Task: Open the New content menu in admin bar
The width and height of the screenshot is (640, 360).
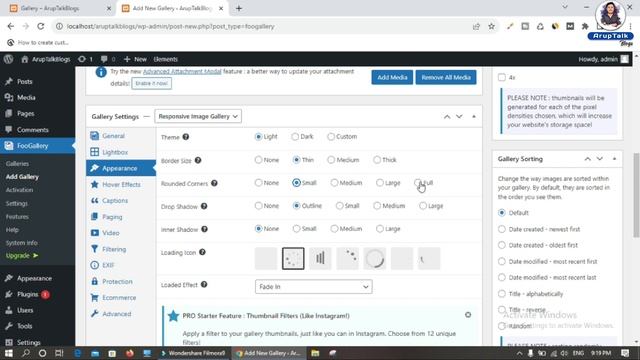Action: point(135,59)
